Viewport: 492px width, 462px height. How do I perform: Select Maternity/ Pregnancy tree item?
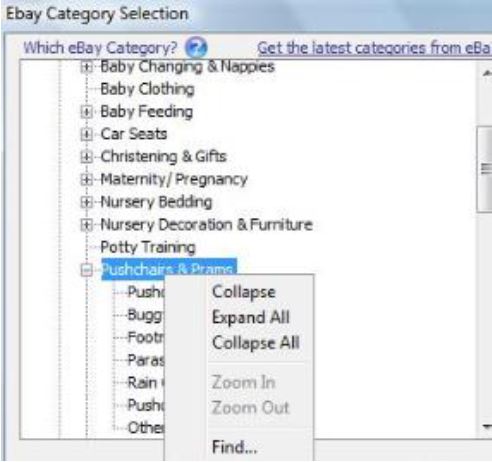pyautogui.click(x=174, y=179)
